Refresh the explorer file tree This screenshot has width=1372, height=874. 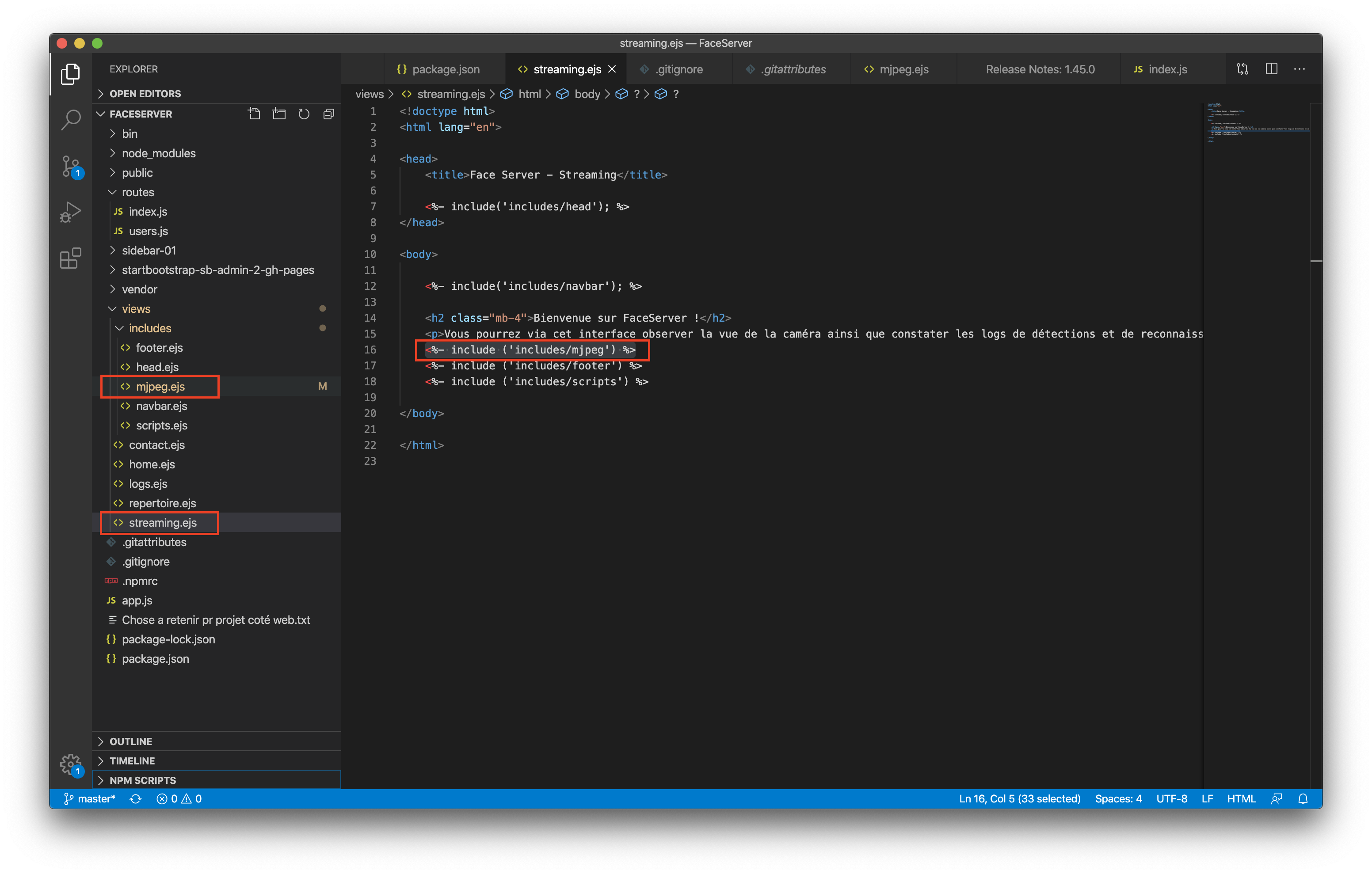tap(304, 114)
